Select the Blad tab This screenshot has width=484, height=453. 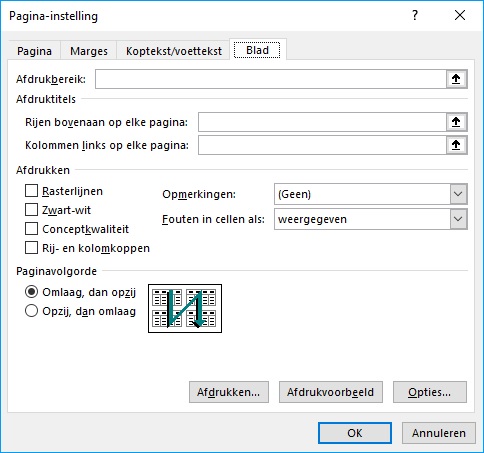click(257, 50)
